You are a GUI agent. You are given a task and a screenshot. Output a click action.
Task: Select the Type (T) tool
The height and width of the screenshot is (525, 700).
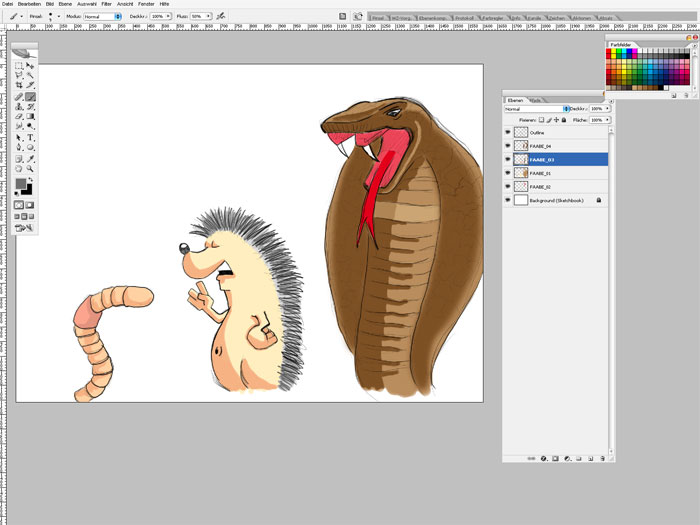tap(31, 137)
